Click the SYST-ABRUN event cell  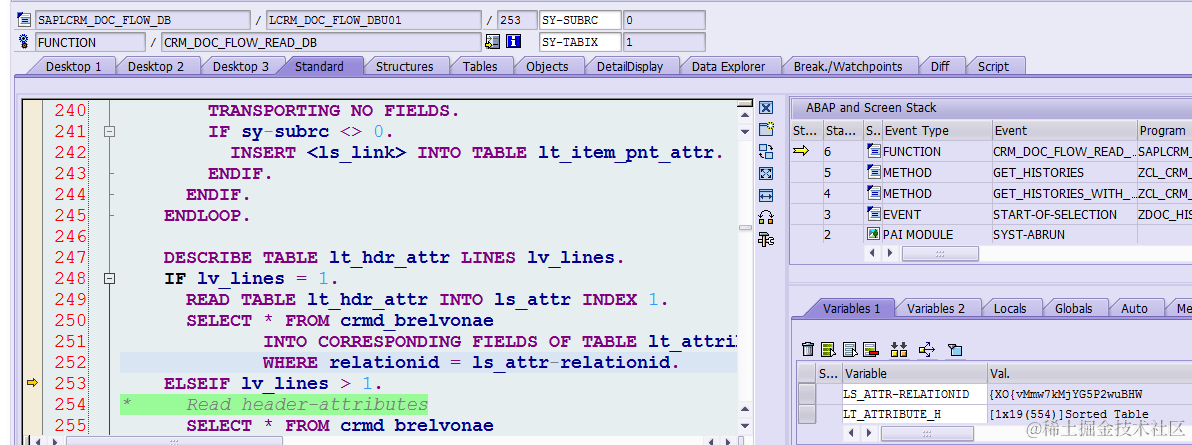[x=1064, y=234]
